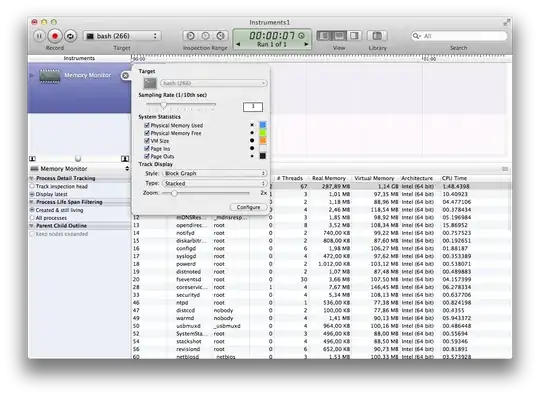Click the orange VM Size color swatch

coord(263,140)
